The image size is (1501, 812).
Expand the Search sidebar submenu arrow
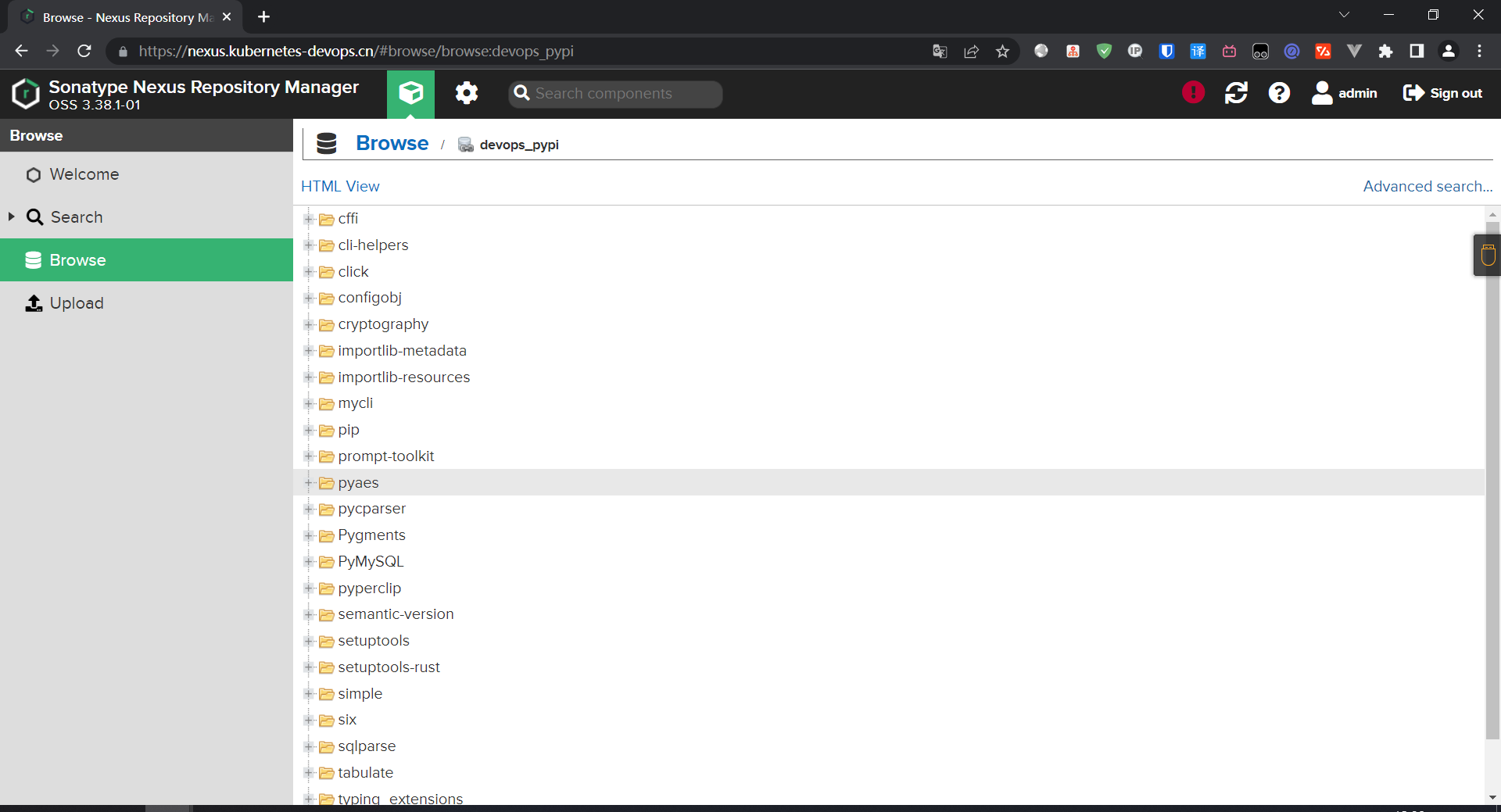point(12,216)
